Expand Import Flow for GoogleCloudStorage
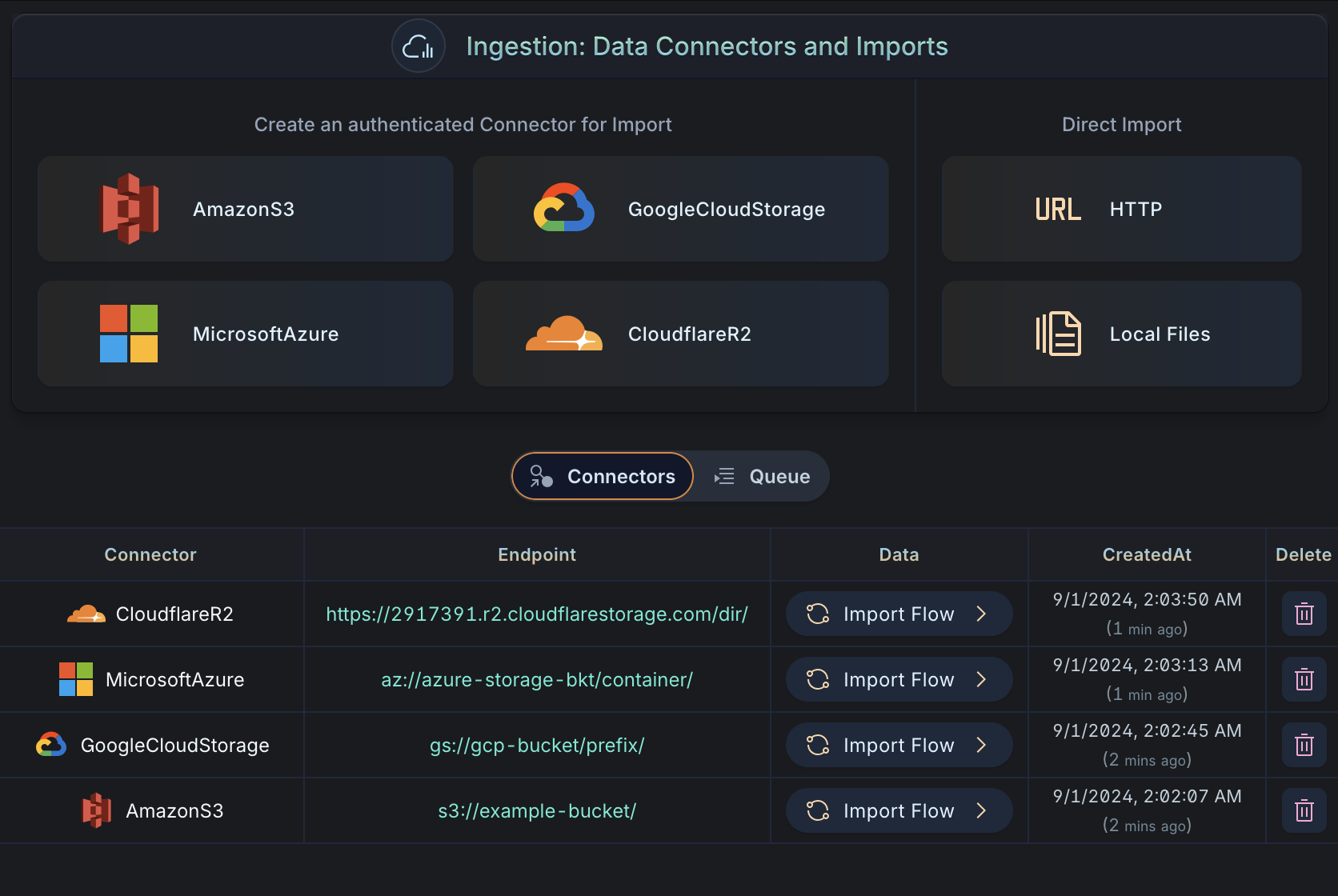Image resolution: width=1338 pixels, height=896 pixels. [898, 744]
